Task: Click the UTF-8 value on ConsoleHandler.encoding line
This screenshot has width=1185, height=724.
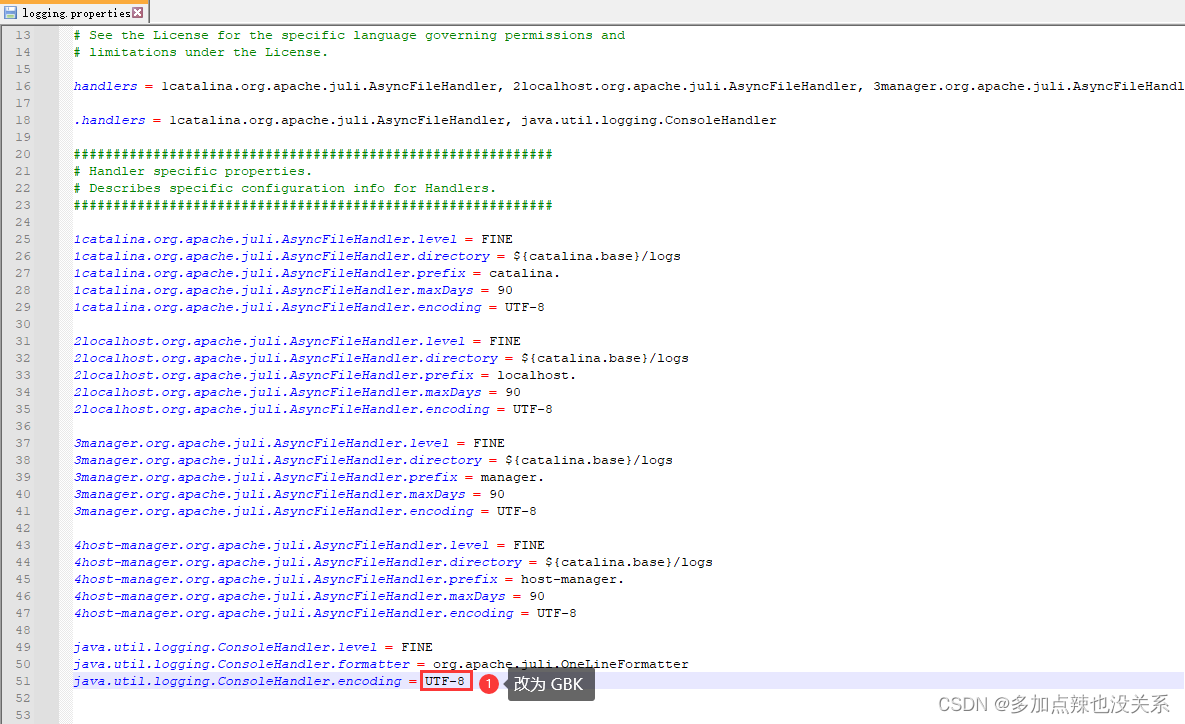Action: [445, 681]
